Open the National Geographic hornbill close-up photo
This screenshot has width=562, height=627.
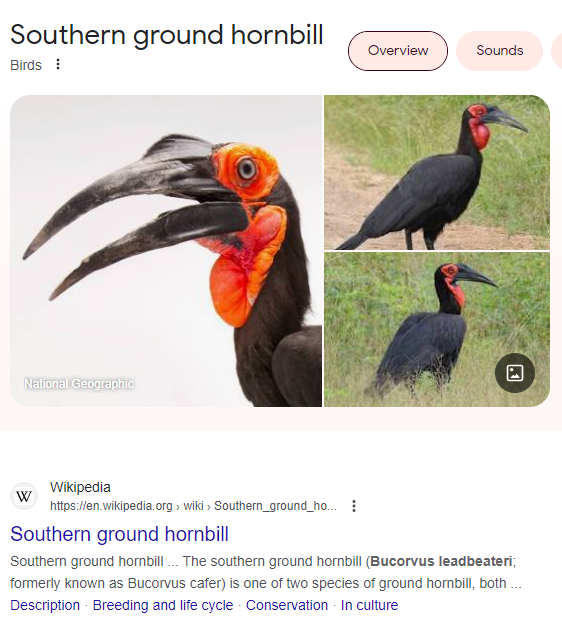(x=166, y=251)
